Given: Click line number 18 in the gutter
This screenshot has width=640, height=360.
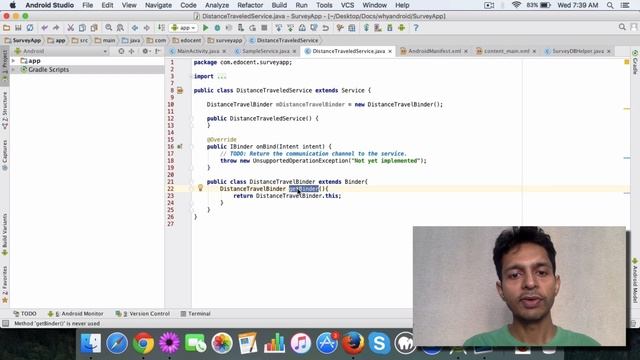Looking at the screenshot, I should point(171,161).
